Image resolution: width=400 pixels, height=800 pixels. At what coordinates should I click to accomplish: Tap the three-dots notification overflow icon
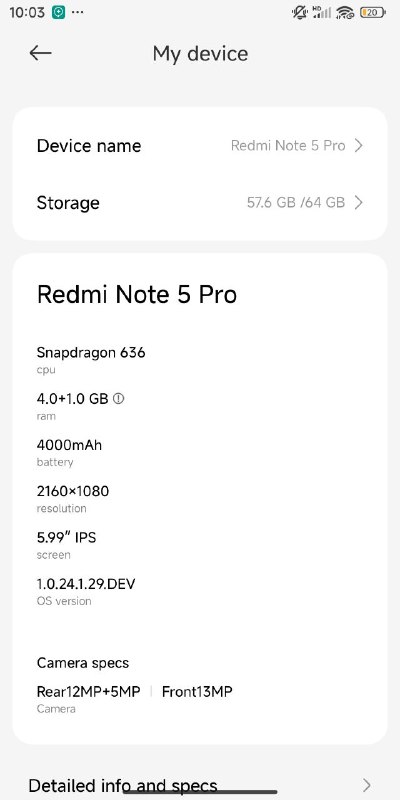coord(78,12)
